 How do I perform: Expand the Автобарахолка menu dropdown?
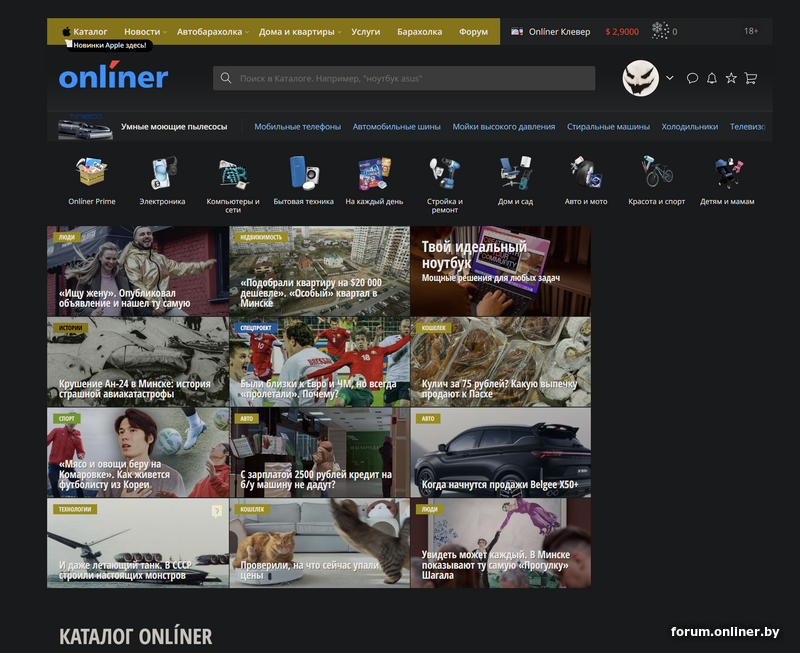click(x=247, y=32)
